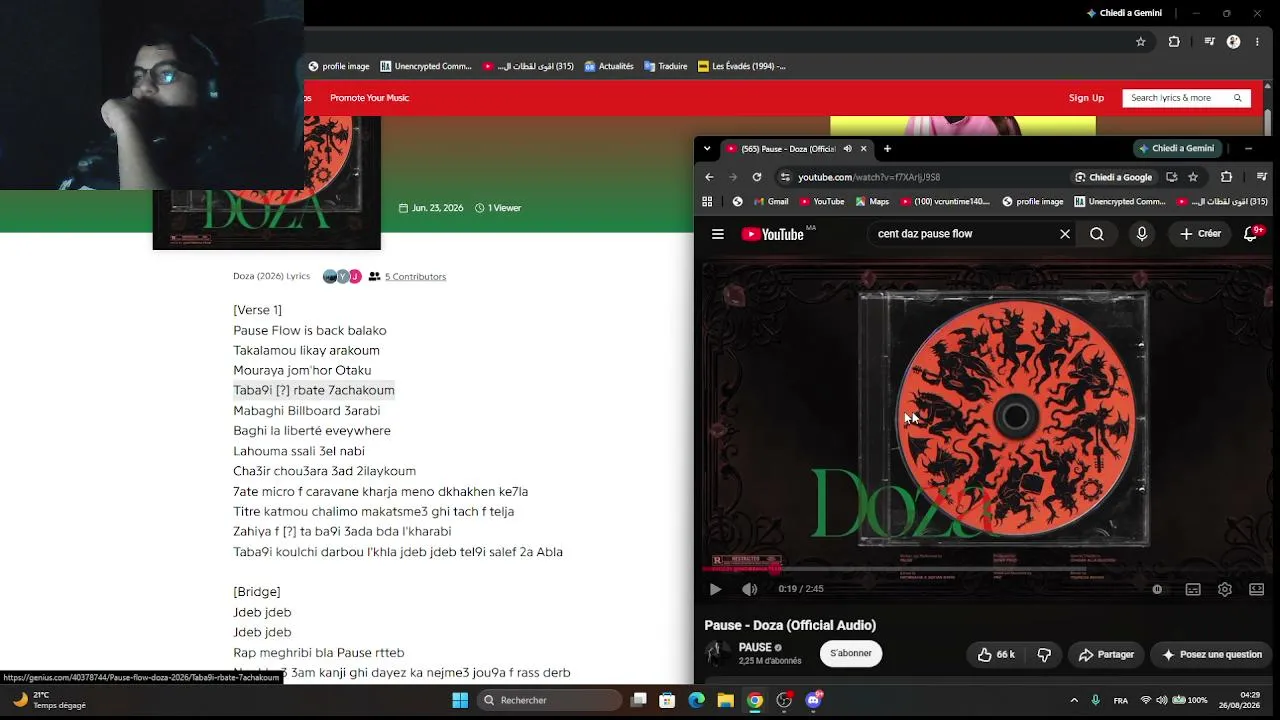Open YouTube notifications bell
This screenshot has width=1280, height=720.
coord(1250,234)
